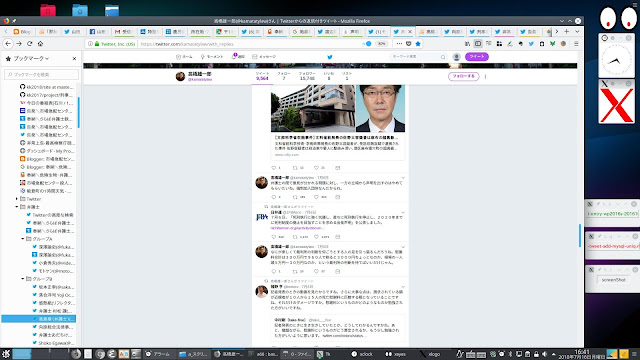Image resolution: width=640 pixels, height=360 pixels.
Task: Click the page vertical scrollbar indicator
Action: point(580,236)
